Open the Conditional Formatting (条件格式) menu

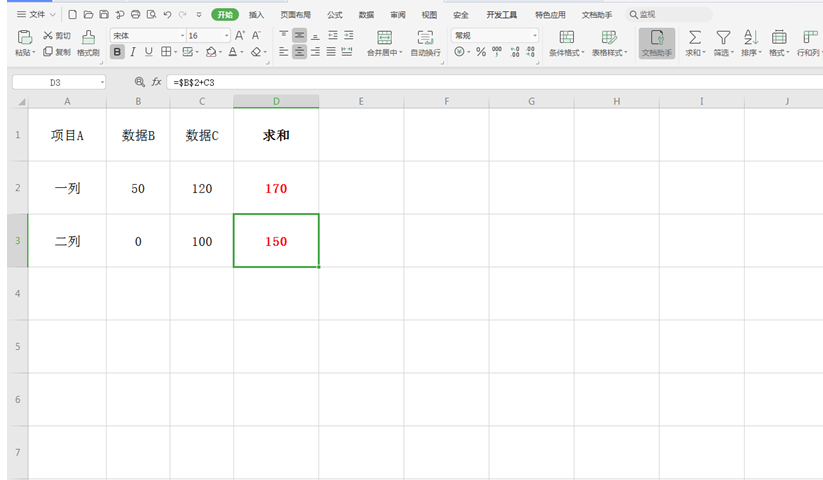pos(566,43)
